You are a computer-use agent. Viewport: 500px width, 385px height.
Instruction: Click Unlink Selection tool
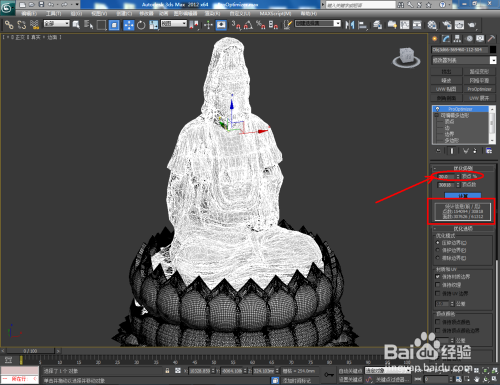click(22, 25)
